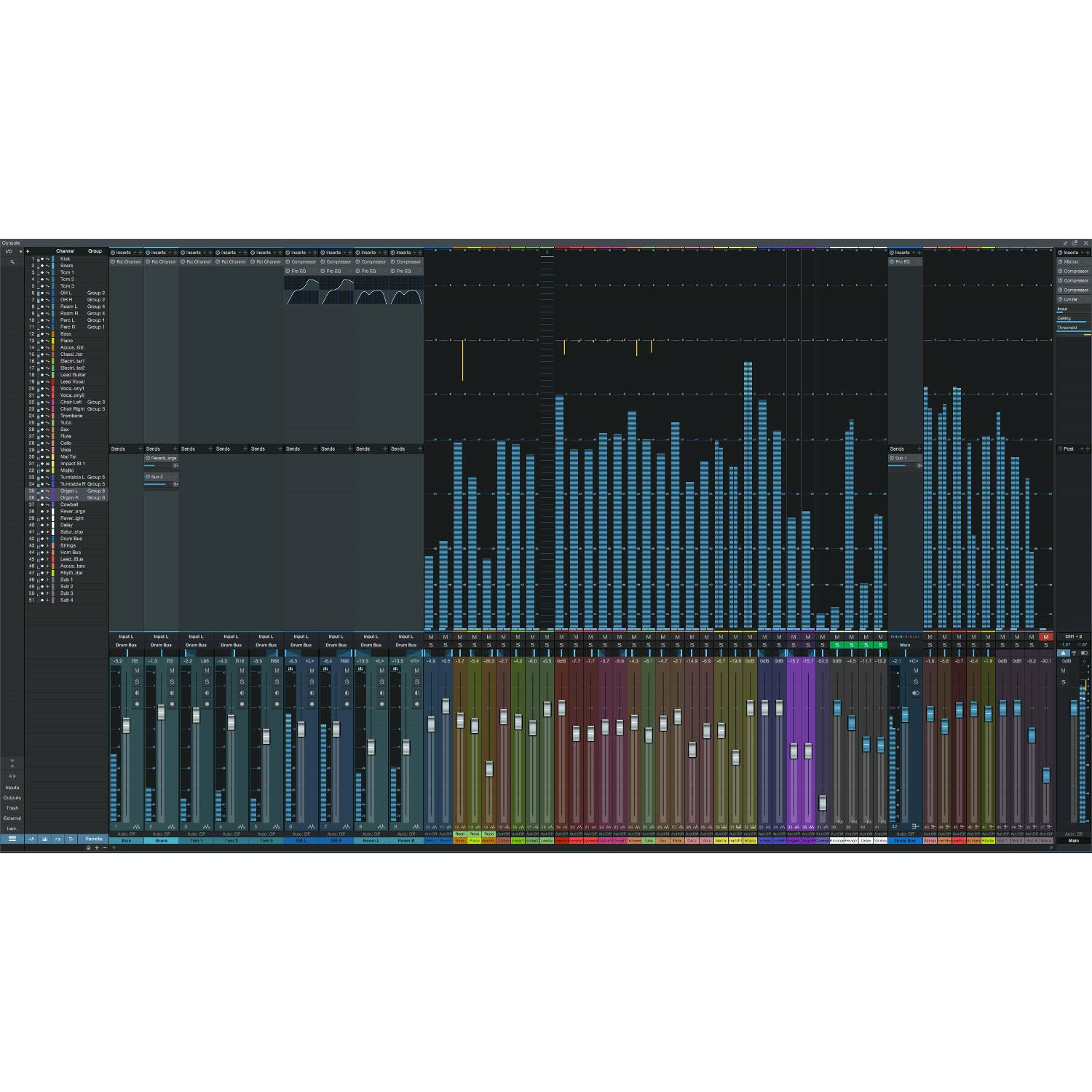This screenshot has width=1092, height=1092.
Task: Unmute the Sub 4 bus channel
Action: pyautogui.click(x=1046, y=637)
